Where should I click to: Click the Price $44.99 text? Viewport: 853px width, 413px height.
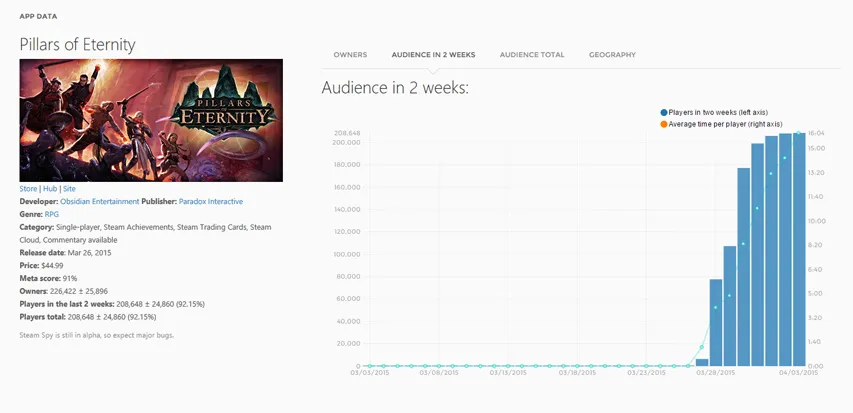[x=41, y=266]
